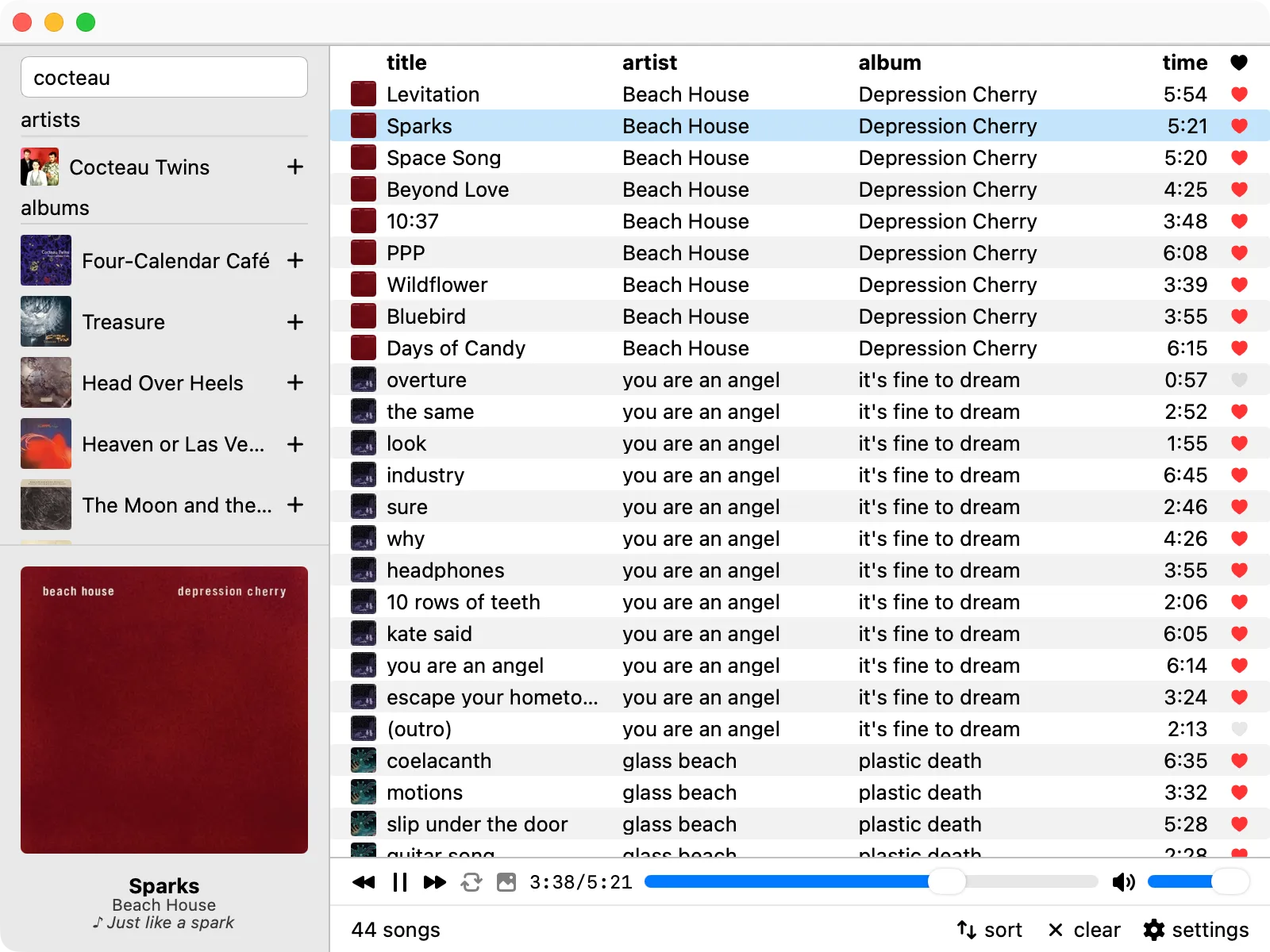
Task: Select the song kate said
Action: 800,633
